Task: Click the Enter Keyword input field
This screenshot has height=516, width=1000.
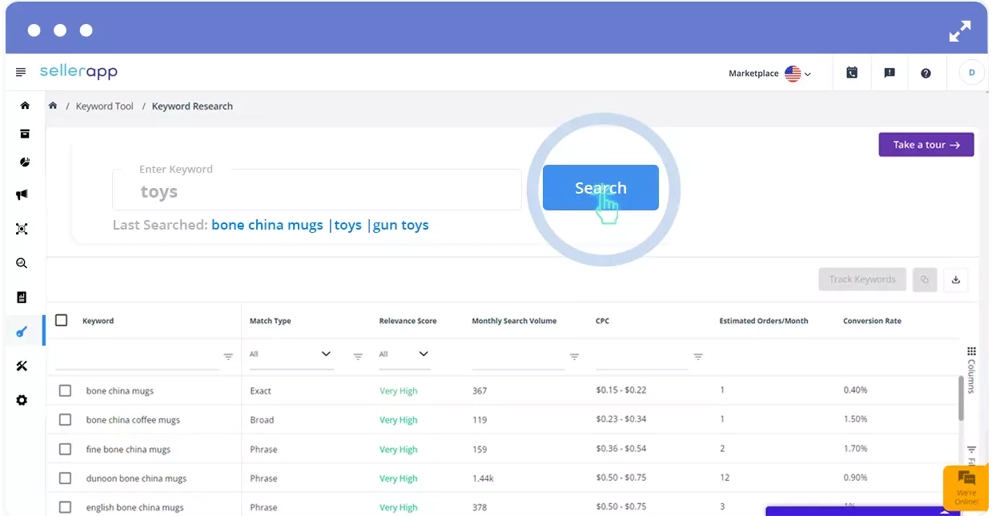Action: 316,190
